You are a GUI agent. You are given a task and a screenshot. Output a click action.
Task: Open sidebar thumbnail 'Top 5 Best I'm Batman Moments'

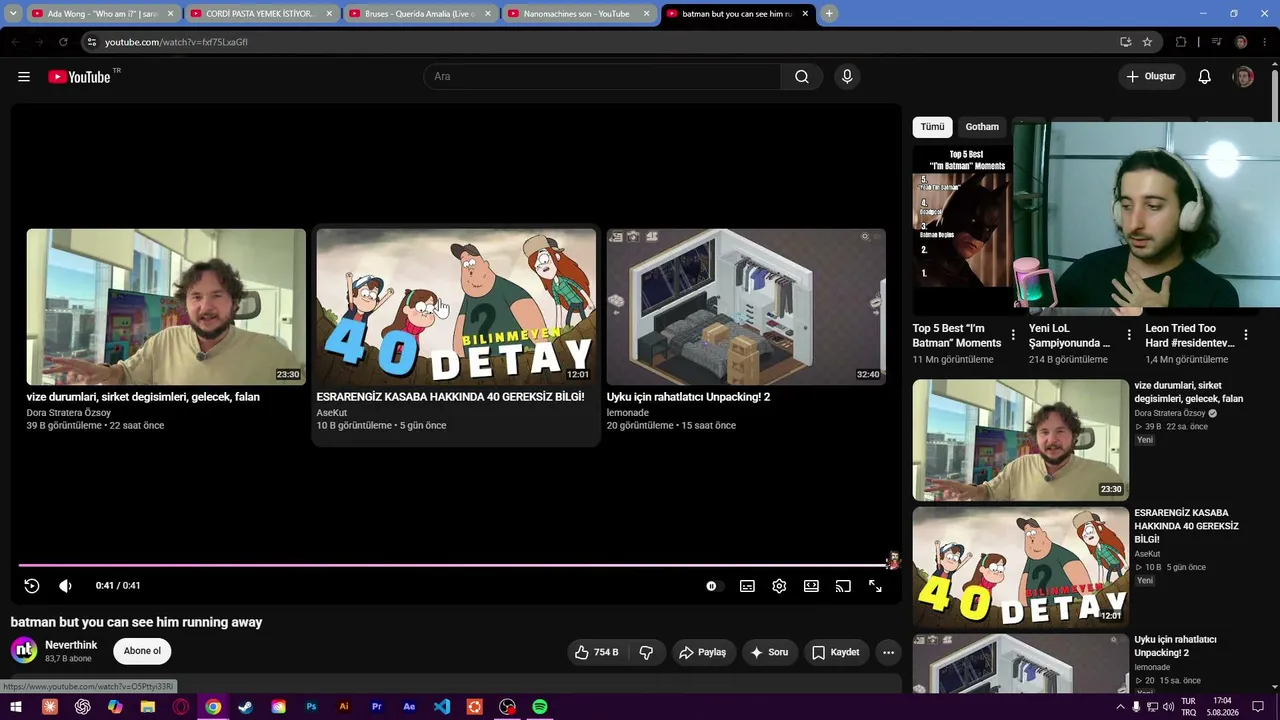click(x=963, y=230)
